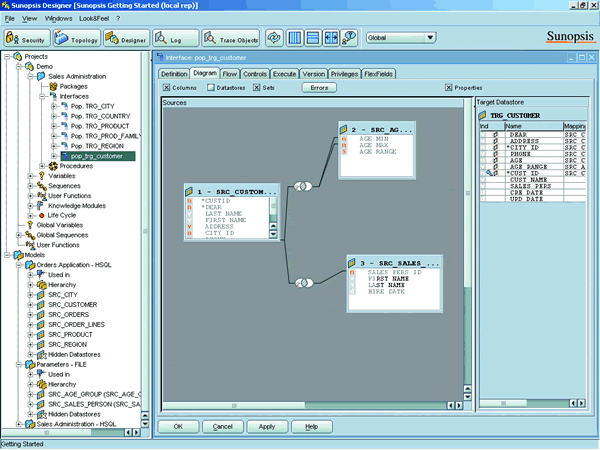Click the Global Variables icon
The image size is (600, 450).
[x=30, y=225]
